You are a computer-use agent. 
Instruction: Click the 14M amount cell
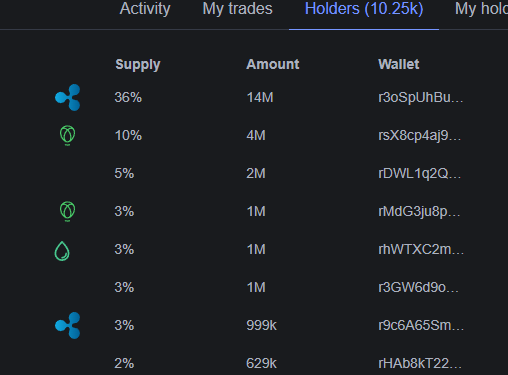click(x=260, y=97)
